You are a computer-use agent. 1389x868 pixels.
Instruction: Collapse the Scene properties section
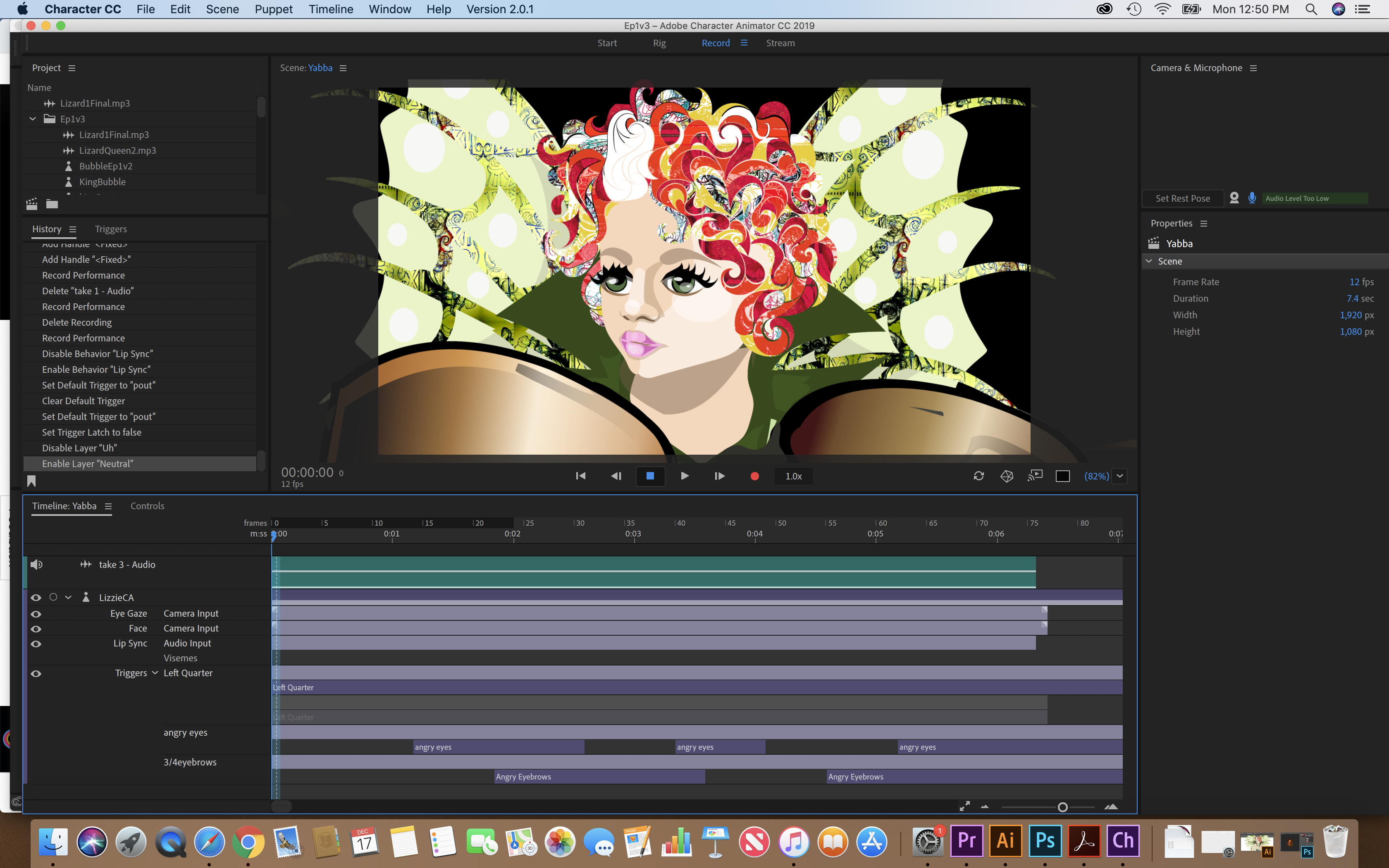pos(1149,261)
